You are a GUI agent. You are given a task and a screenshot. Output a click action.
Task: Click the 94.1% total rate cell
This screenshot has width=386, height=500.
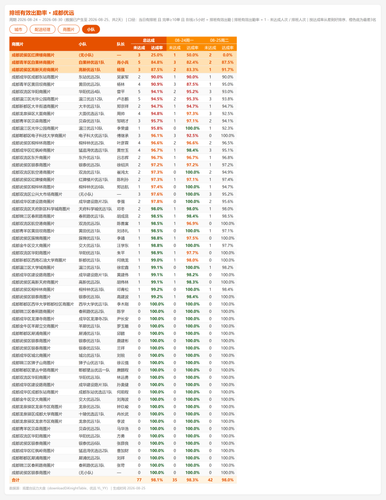pyautogui.click(x=157, y=92)
